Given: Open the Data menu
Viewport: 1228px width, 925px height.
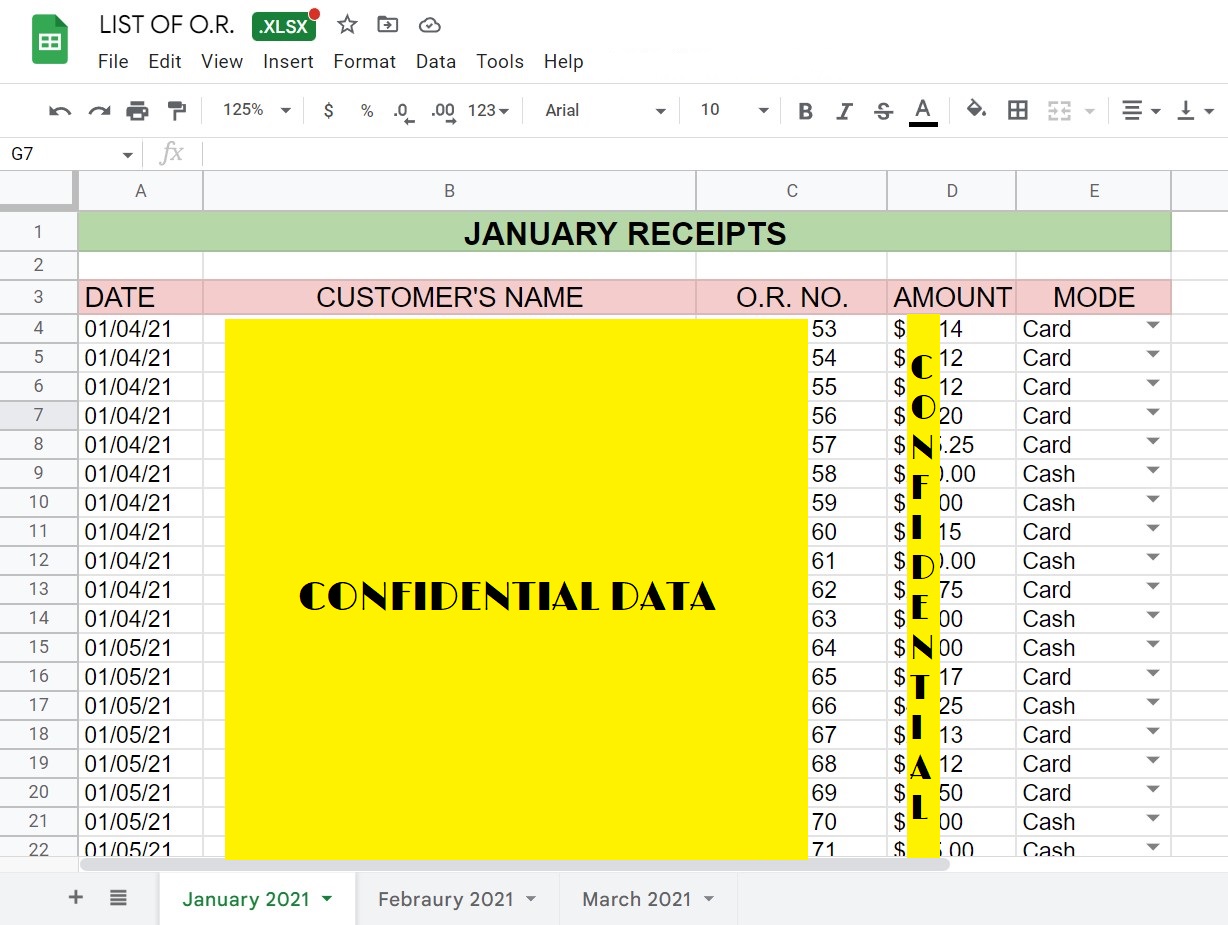Looking at the screenshot, I should tap(436, 62).
